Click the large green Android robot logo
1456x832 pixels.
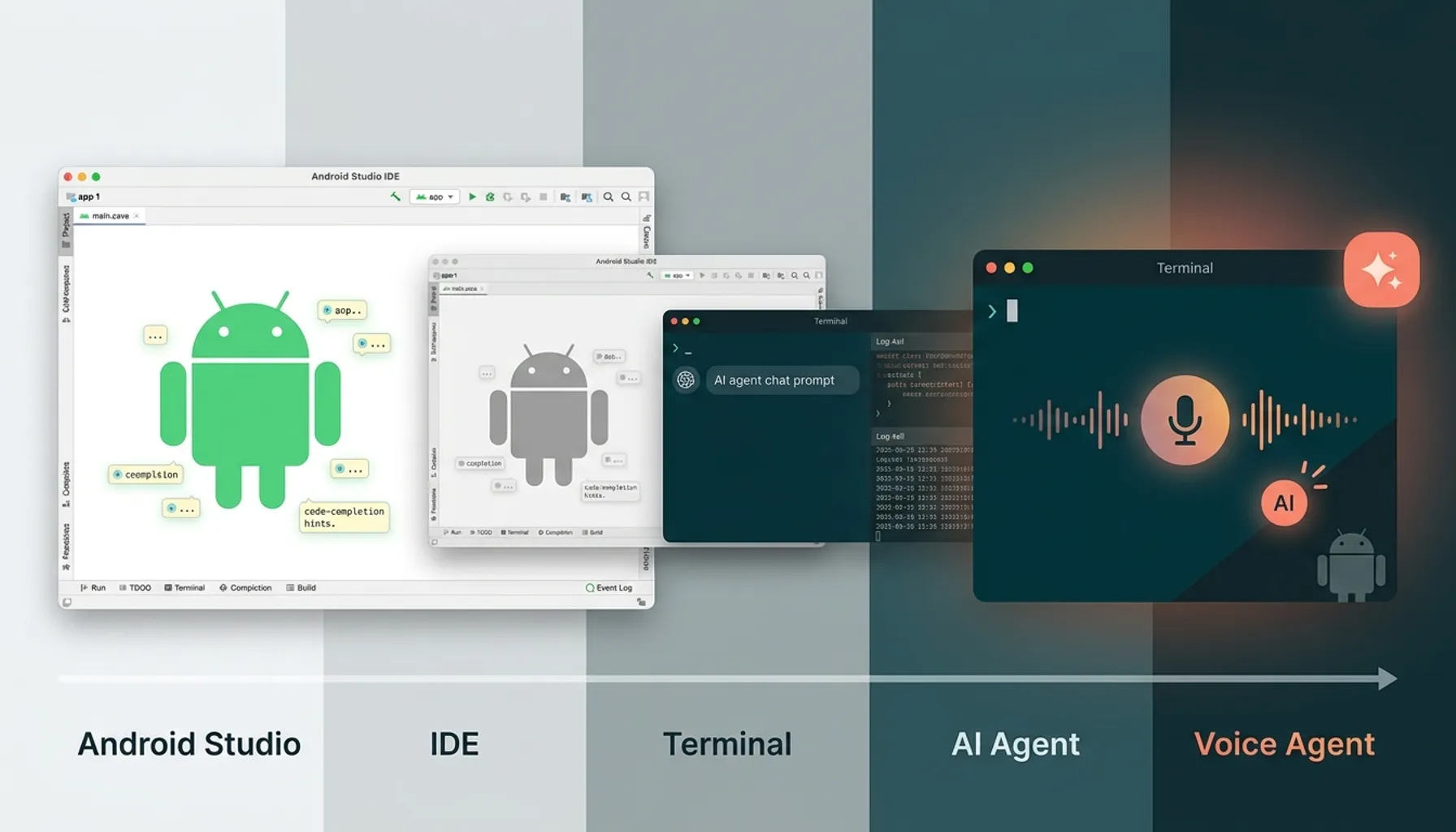(250, 398)
